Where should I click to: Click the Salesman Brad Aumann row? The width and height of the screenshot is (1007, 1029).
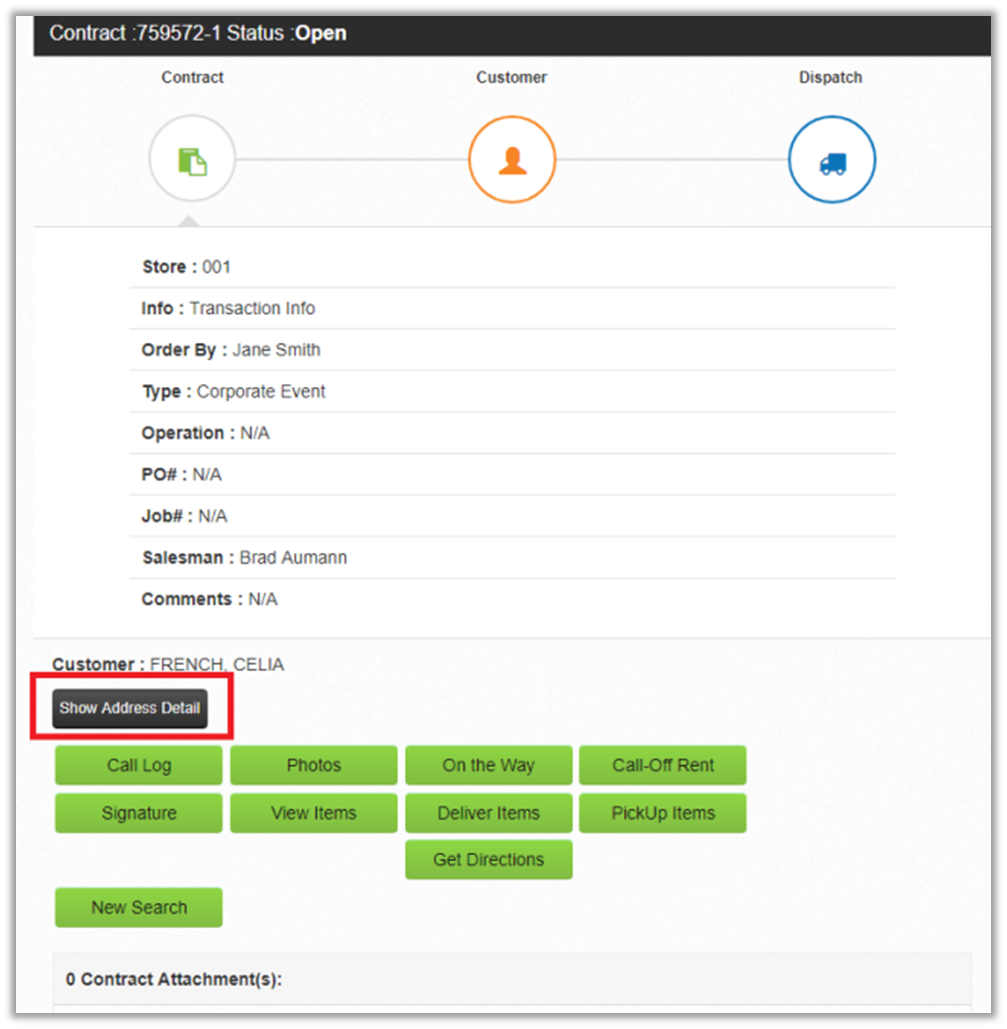[x=293, y=558]
